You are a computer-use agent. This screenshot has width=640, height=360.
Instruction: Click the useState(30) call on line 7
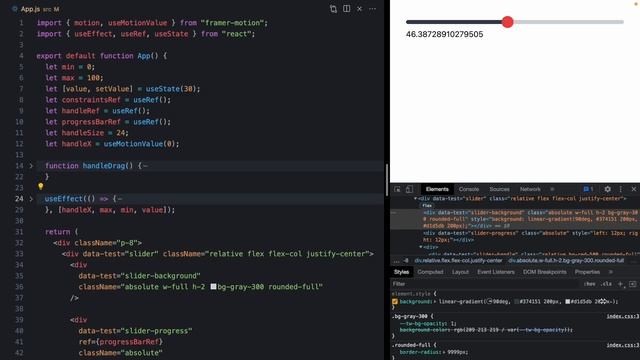pos(172,89)
